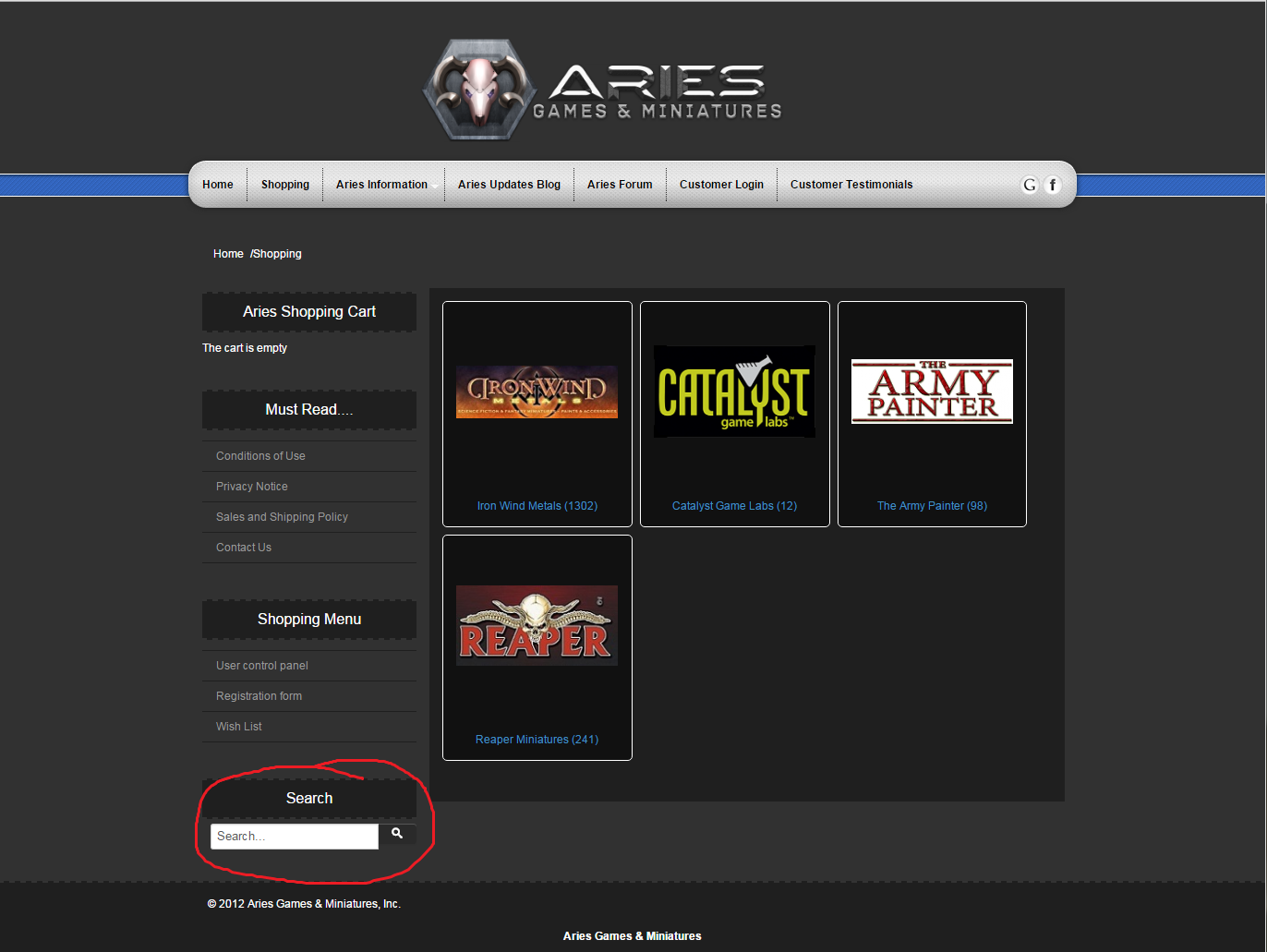Image resolution: width=1267 pixels, height=952 pixels.
Task: Click the 'Must Read....' heading
Action: click(x=309, y=410)
